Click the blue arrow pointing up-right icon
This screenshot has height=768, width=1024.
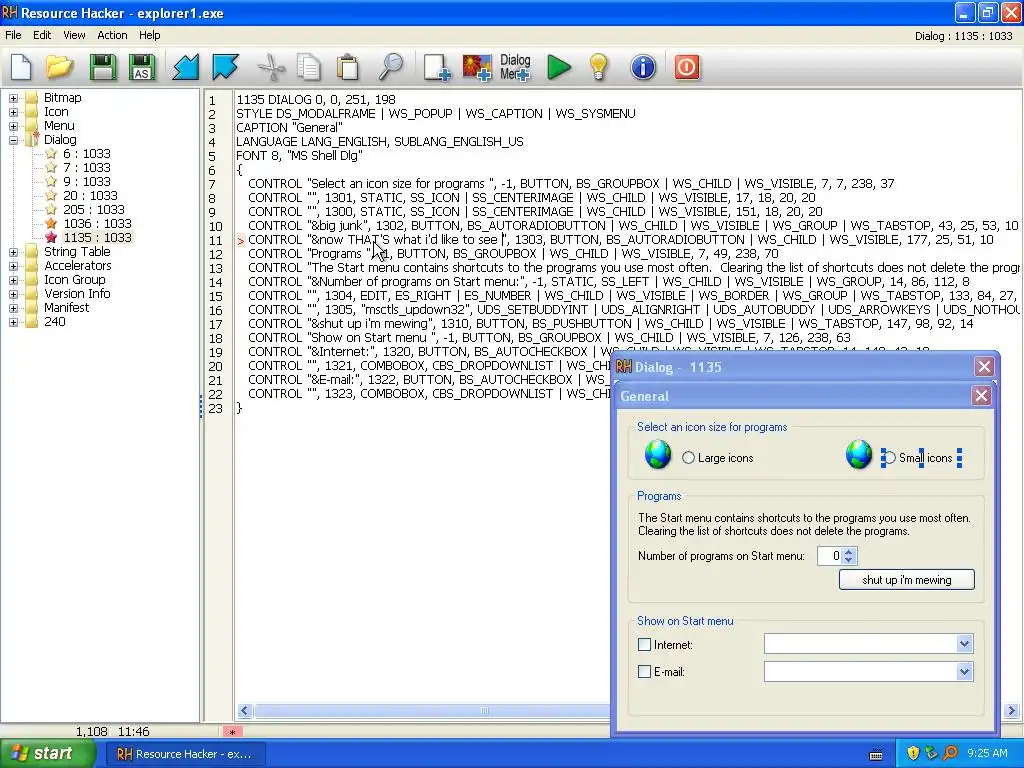pos(225,67)
